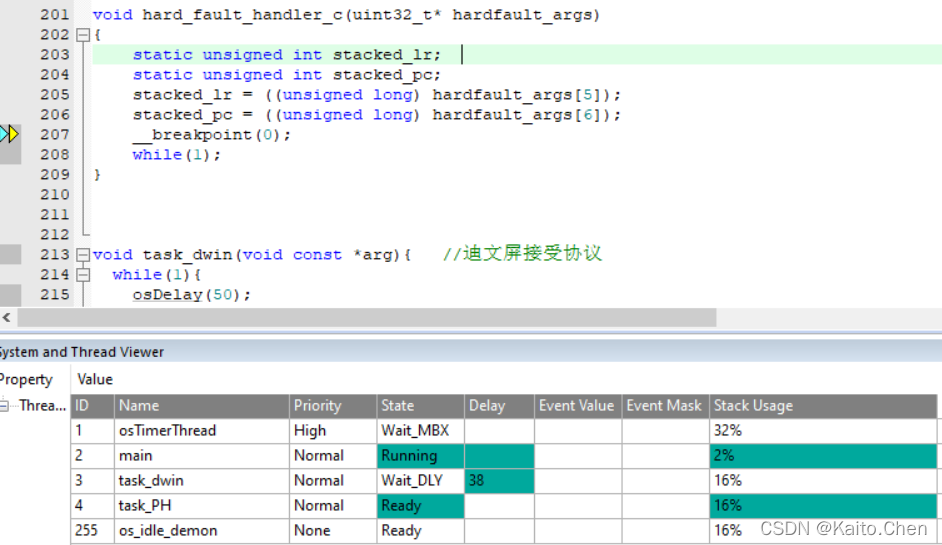Click the Property column header
The width and height of the screenshot is (942, 545).
tap(26, 380)
